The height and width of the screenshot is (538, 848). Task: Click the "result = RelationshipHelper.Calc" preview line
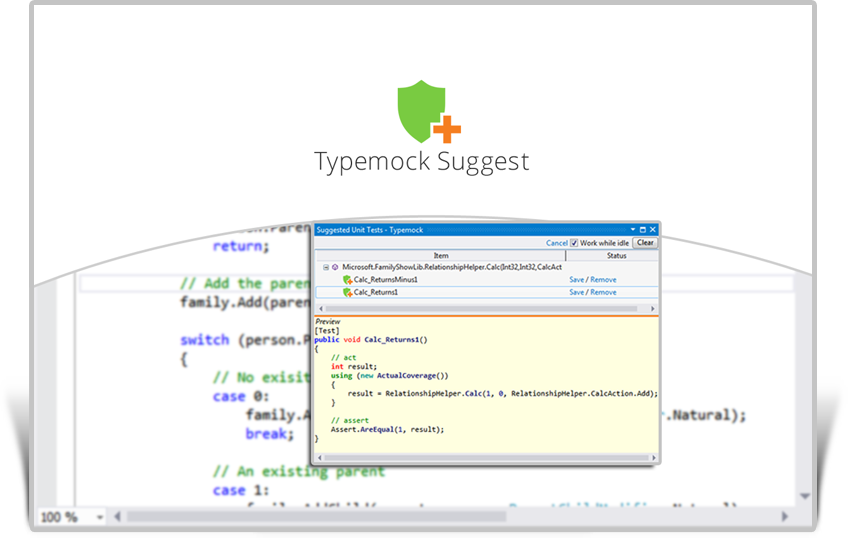click(x=502, y=393)
